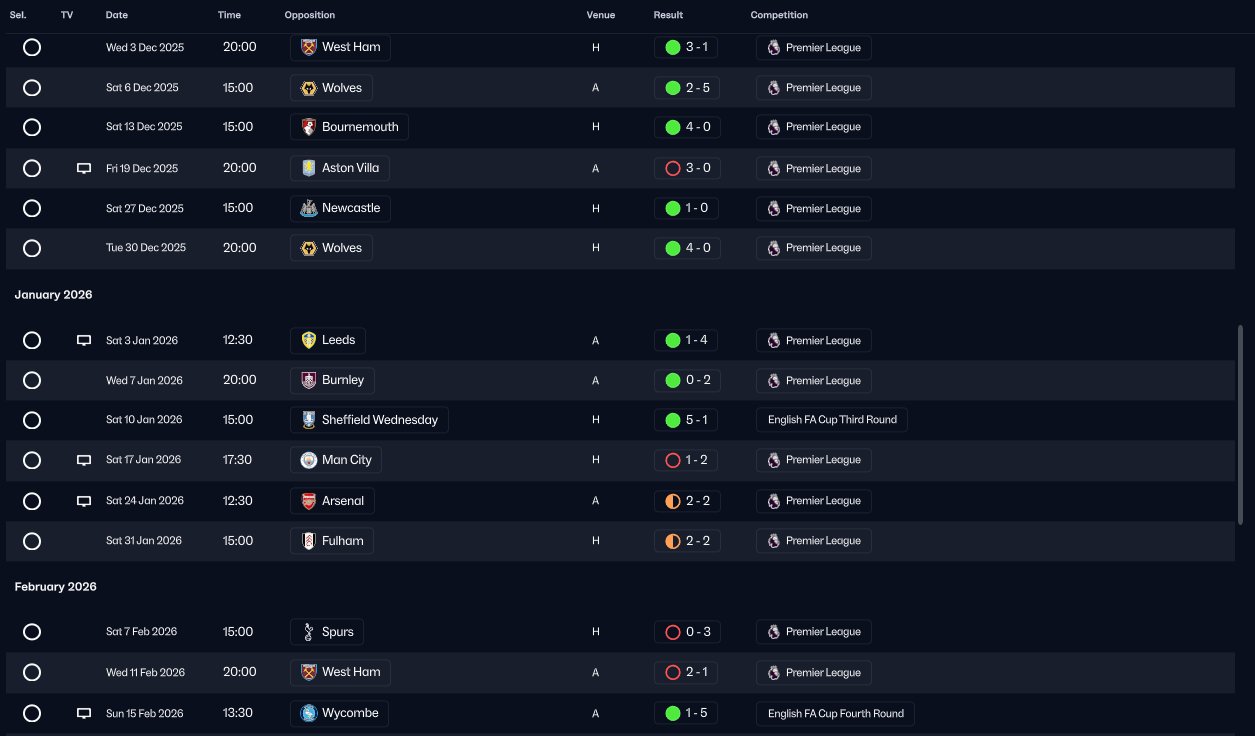Click the TV broadcast icon for Leeds match
The width and height of the screenshot is (1255, 736).
tap(84, 340)
